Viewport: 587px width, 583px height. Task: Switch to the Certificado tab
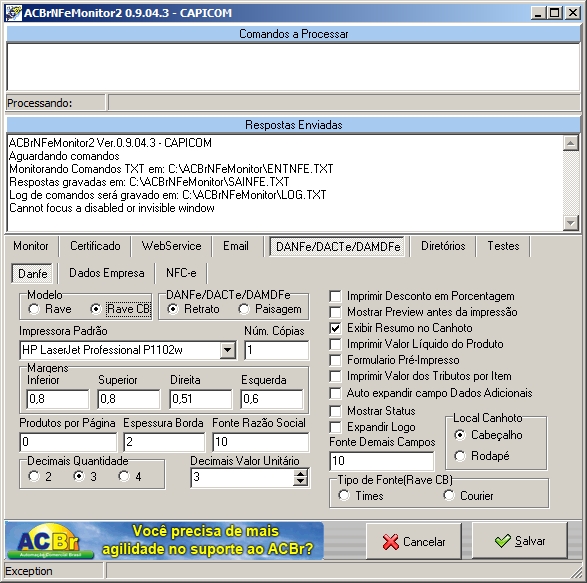coord(95,246)
